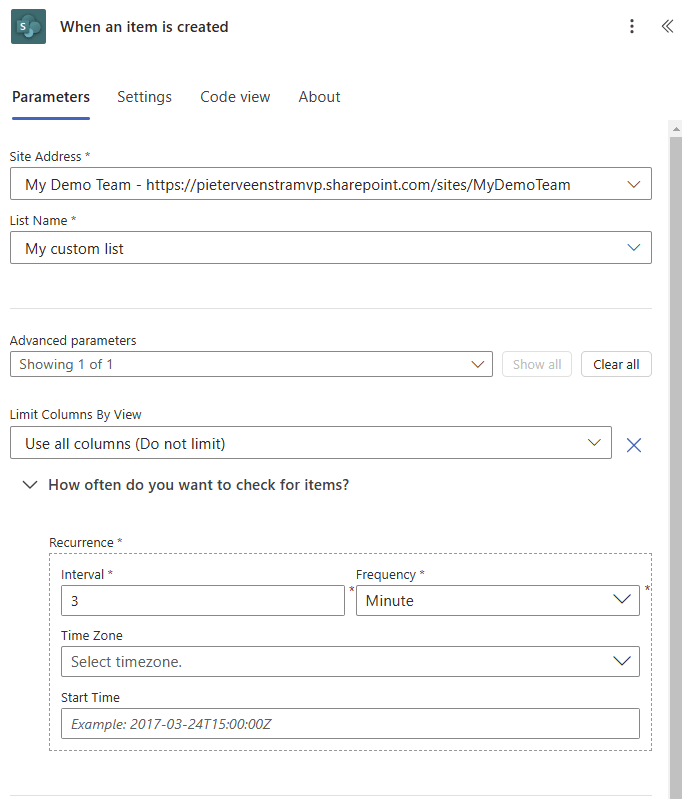The width and height of the screenshot is (682, 799).
Task: Click the 'Advanced parameters' label
Action: point(73,340)
